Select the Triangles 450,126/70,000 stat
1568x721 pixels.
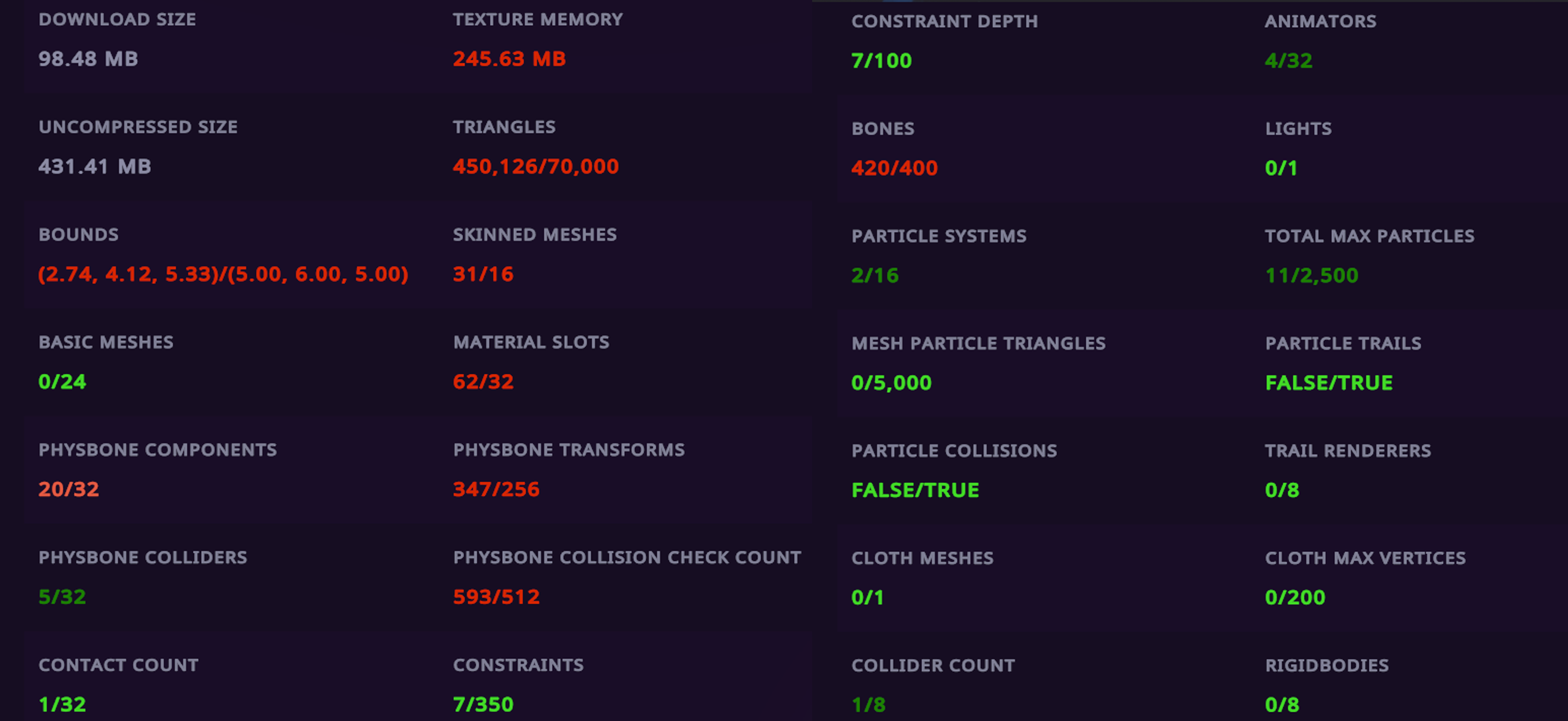[536, 167]
